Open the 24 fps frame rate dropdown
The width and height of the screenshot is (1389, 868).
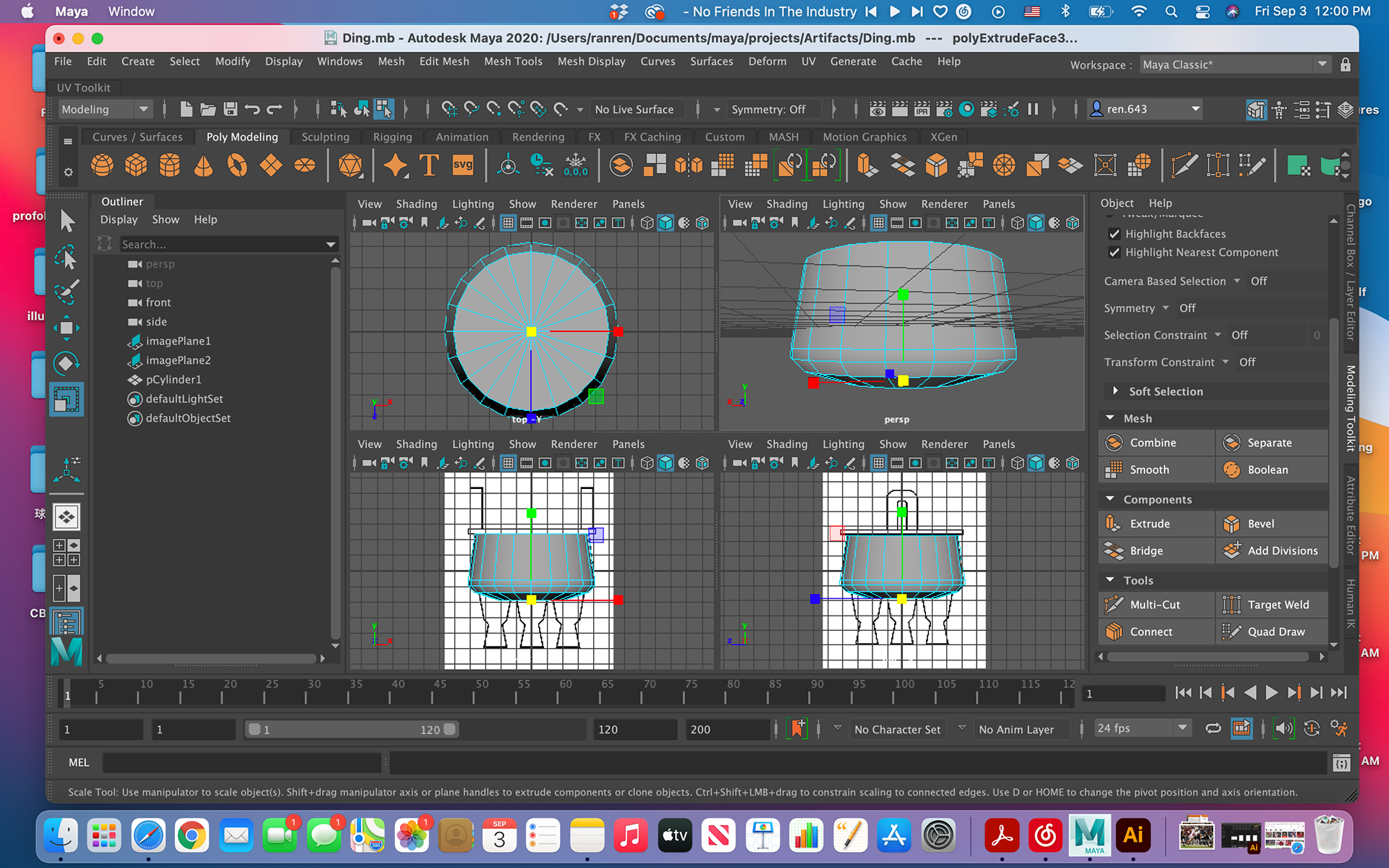(x=1142, y=728)
